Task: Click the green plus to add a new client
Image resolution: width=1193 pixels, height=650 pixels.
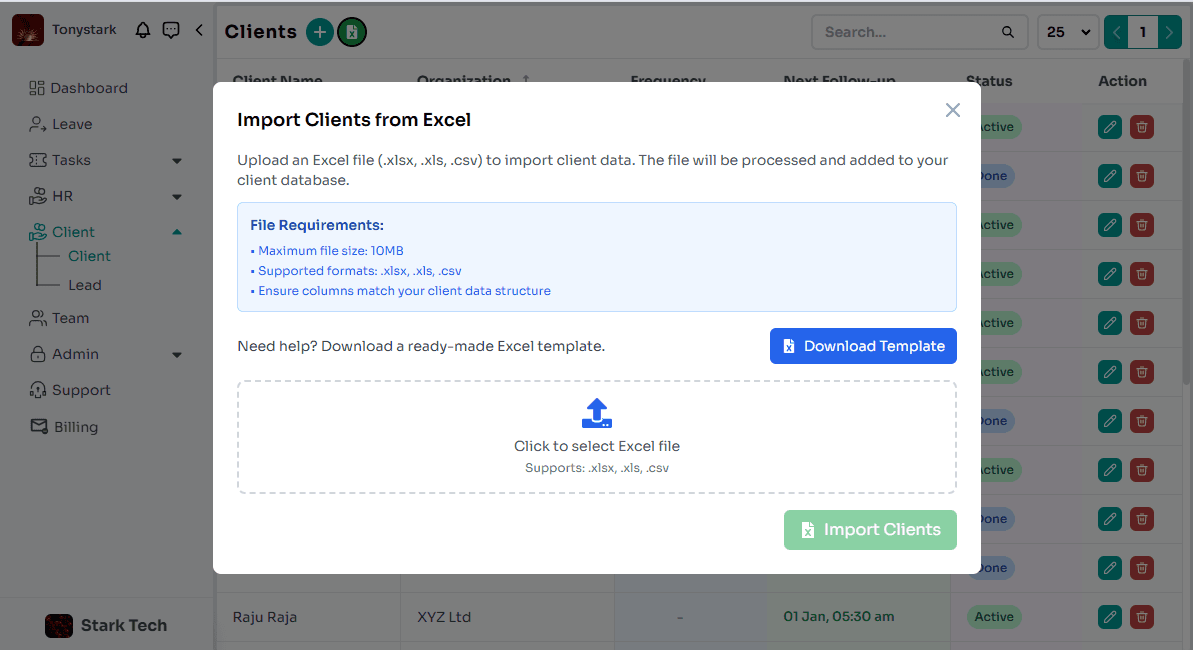Action: [x=320, y=31]
